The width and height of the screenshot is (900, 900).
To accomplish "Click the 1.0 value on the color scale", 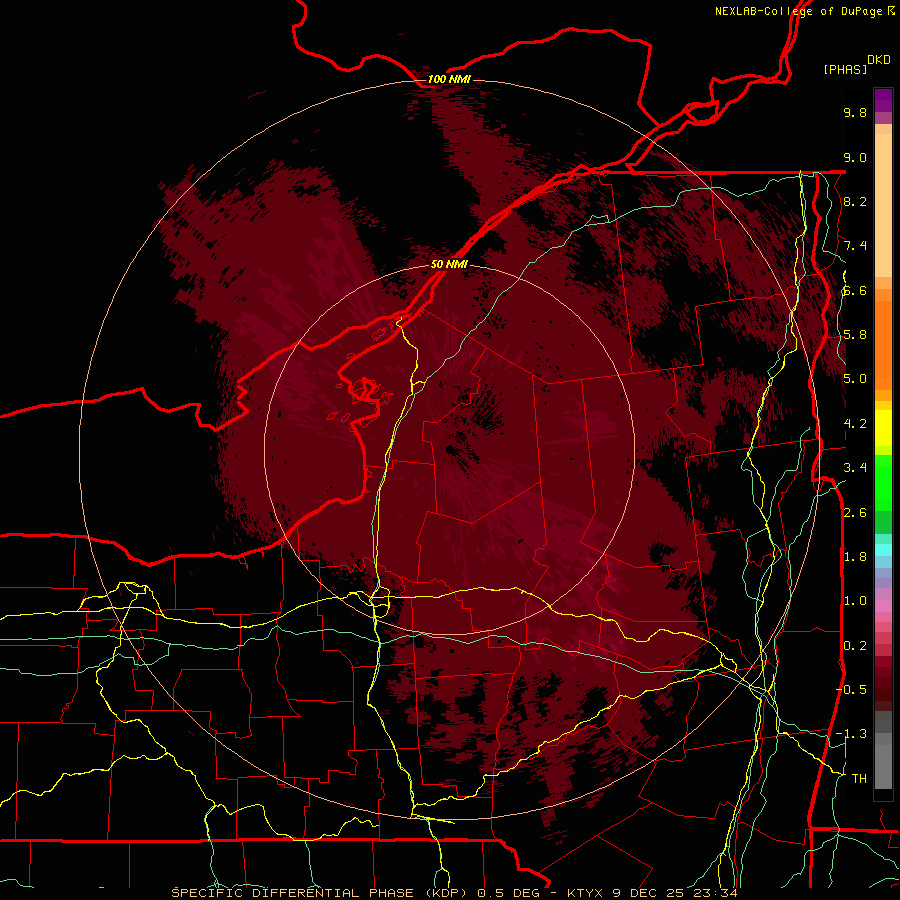I will pyautogui.click(x=855, y=601).
